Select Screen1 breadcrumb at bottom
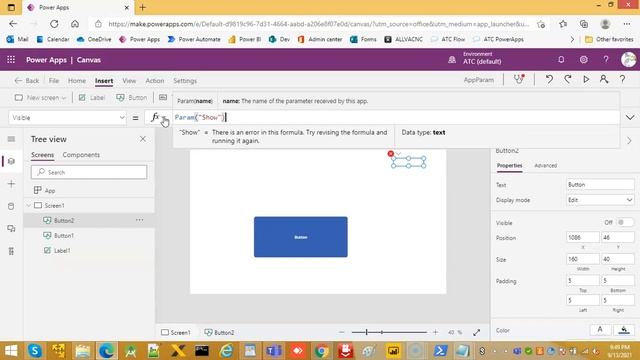 tap(176, 333)
